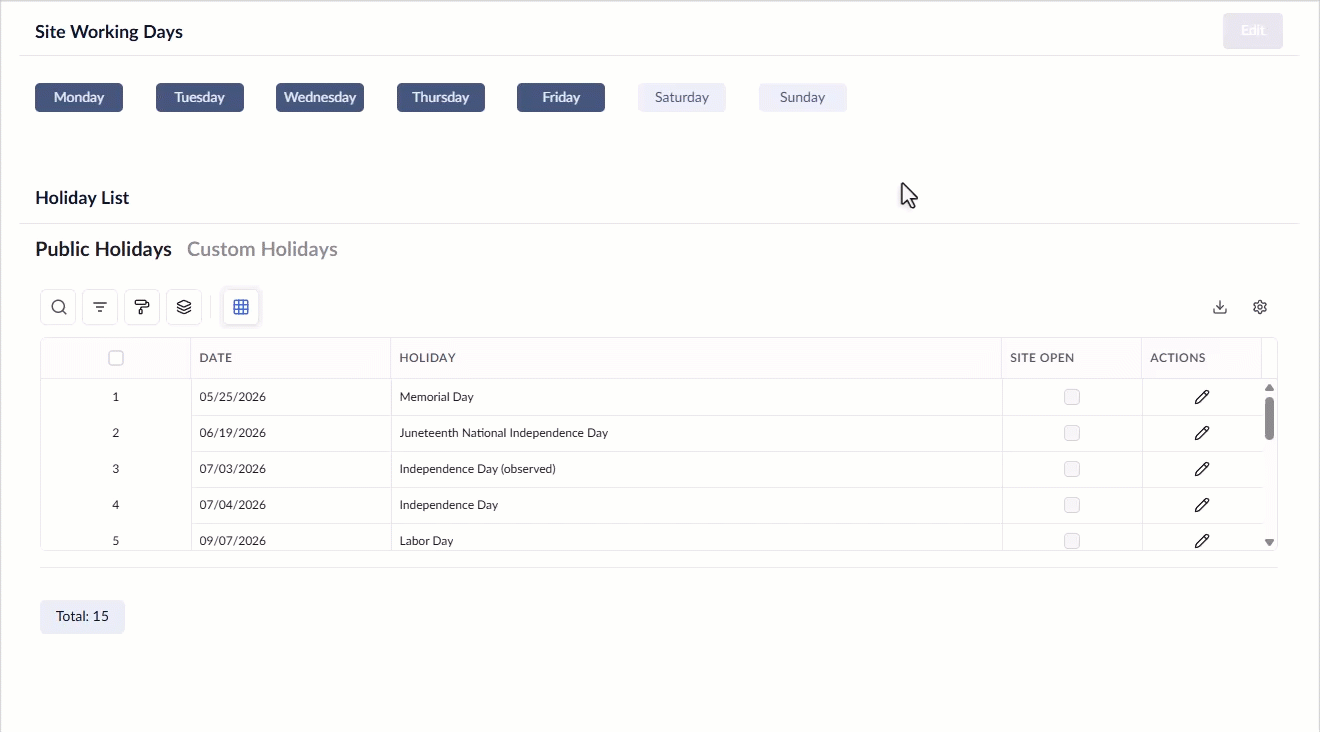Open the table search tool

click(58, 307)
